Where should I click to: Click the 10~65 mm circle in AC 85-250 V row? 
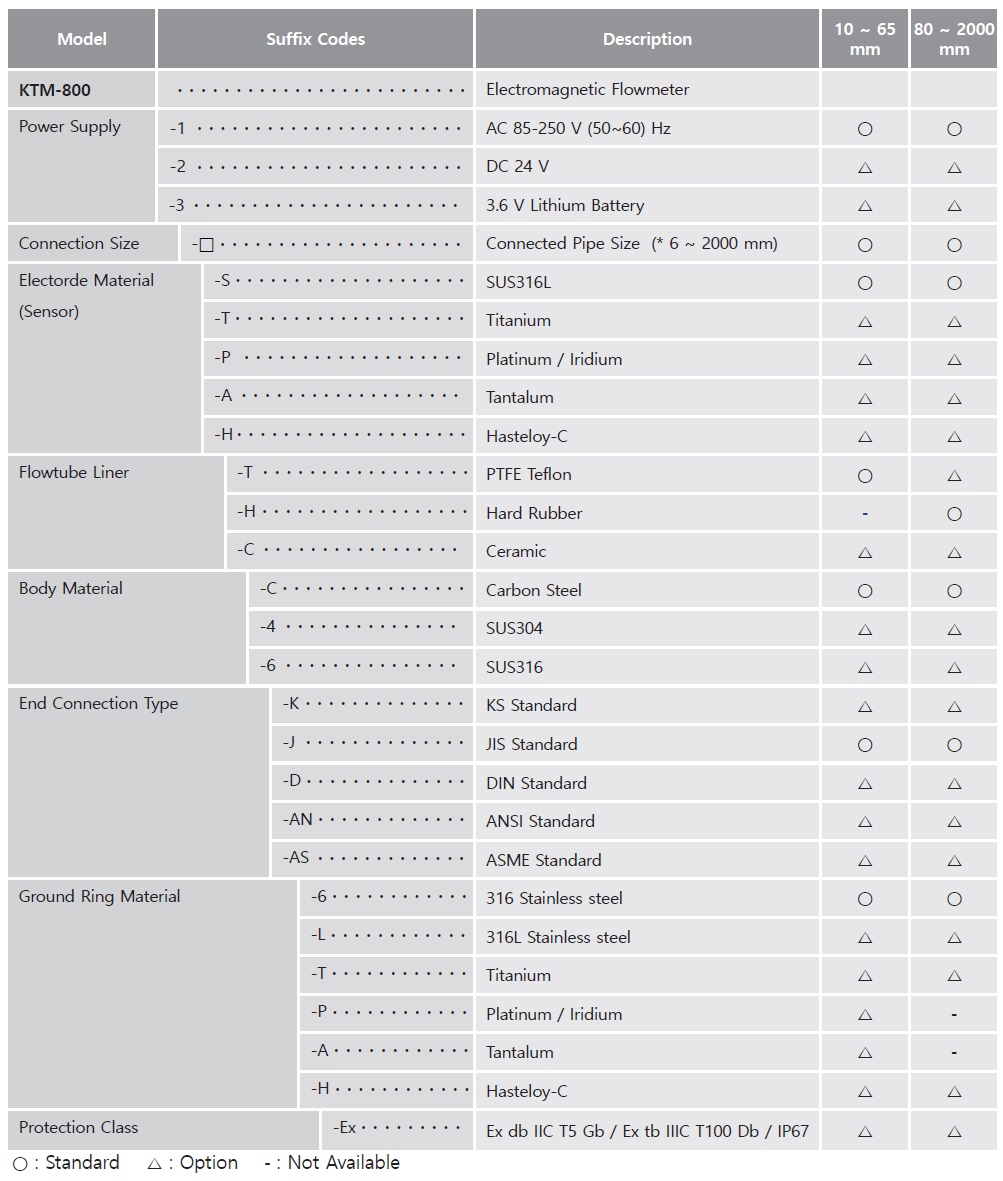(865, 129)
